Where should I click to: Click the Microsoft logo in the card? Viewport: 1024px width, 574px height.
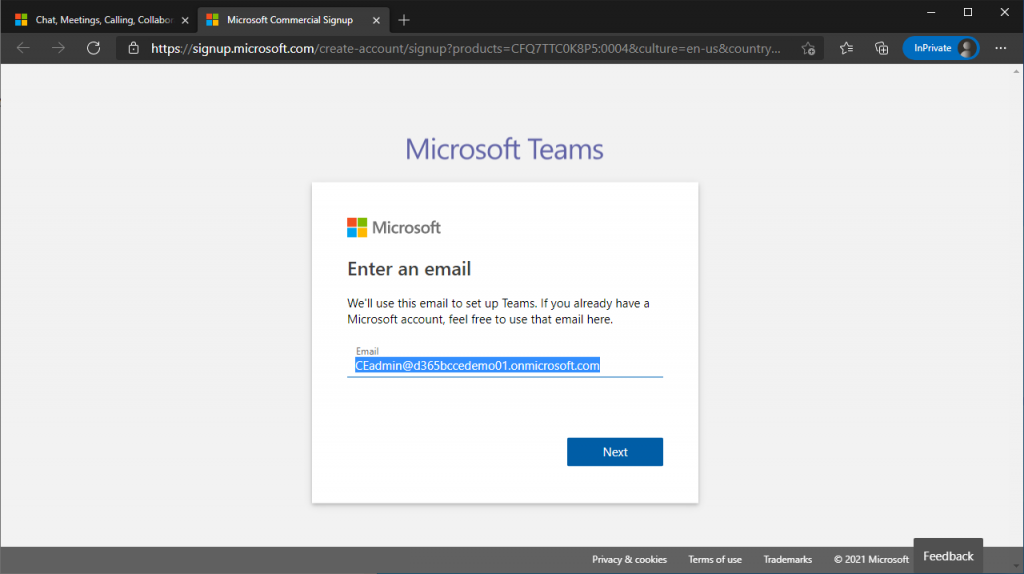pyautogui.click(x=394, y=227)
